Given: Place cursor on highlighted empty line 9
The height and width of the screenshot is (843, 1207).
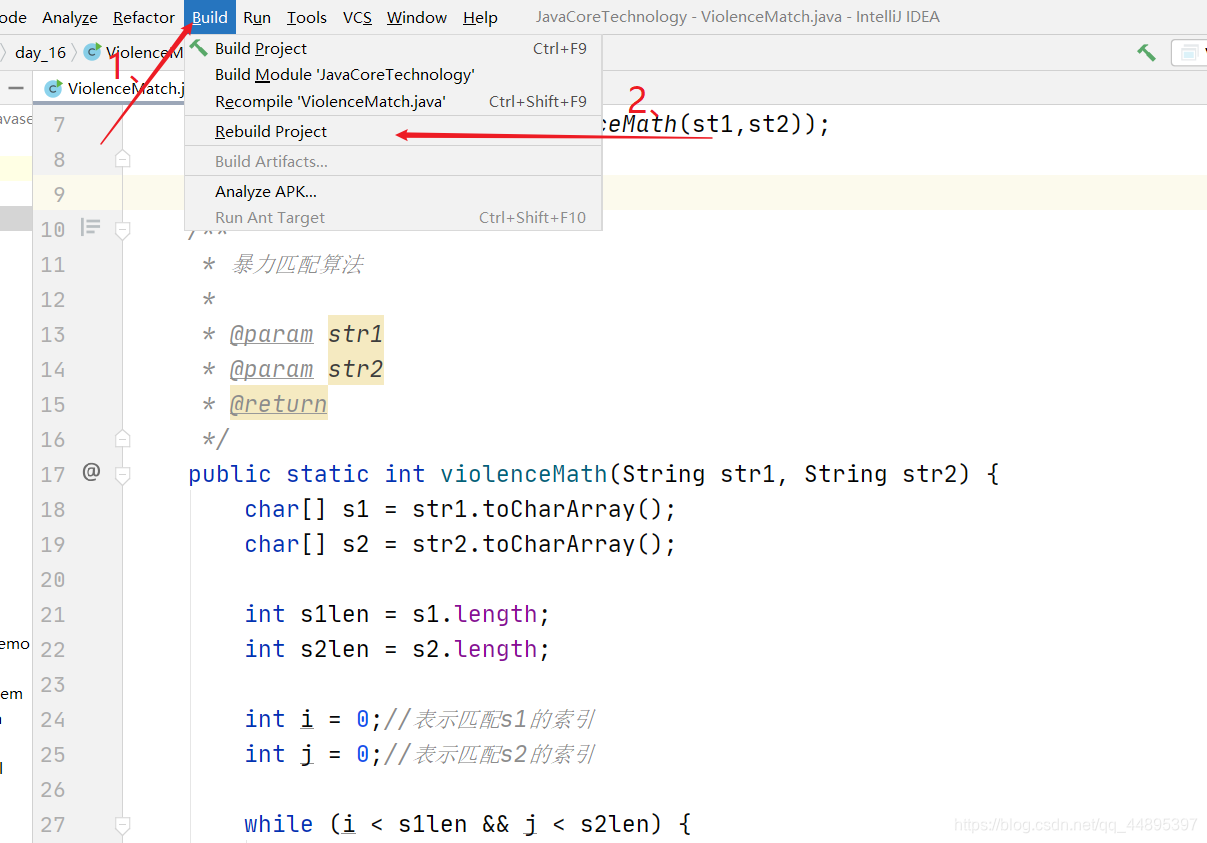Looking at the screenshot, I should pos(665,193).
